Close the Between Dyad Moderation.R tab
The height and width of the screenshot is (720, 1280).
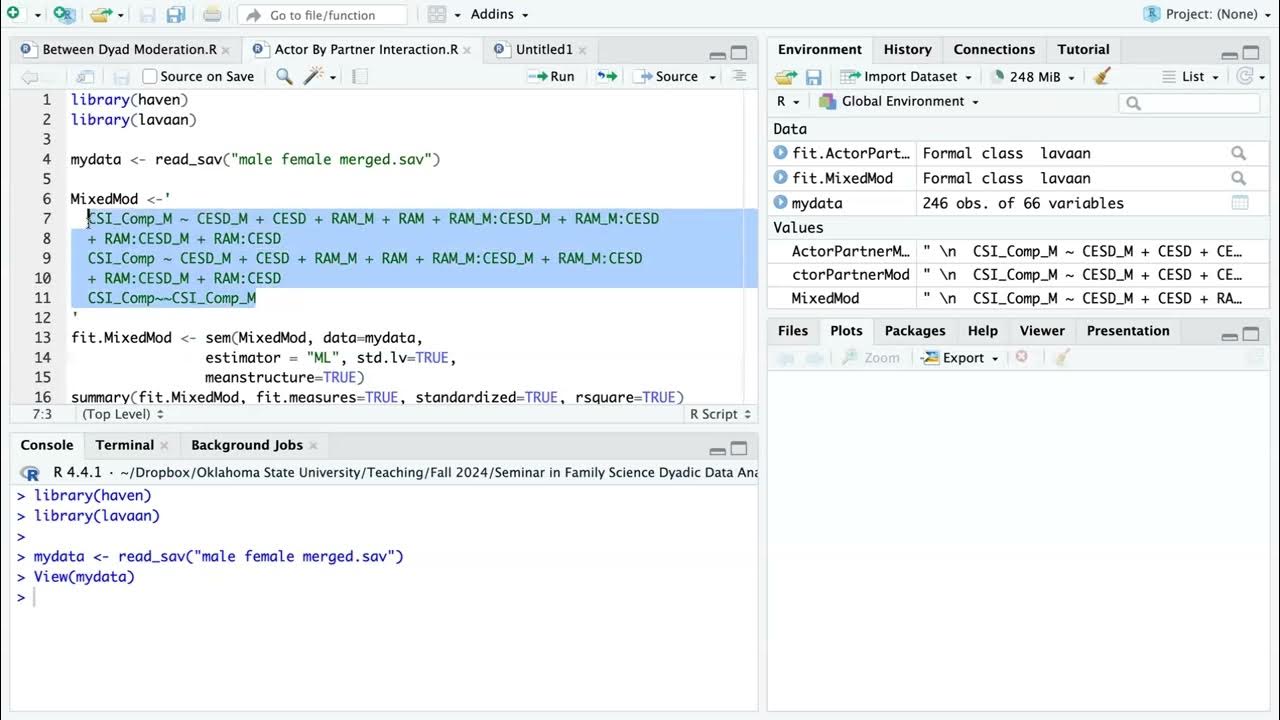coord(226,50)
